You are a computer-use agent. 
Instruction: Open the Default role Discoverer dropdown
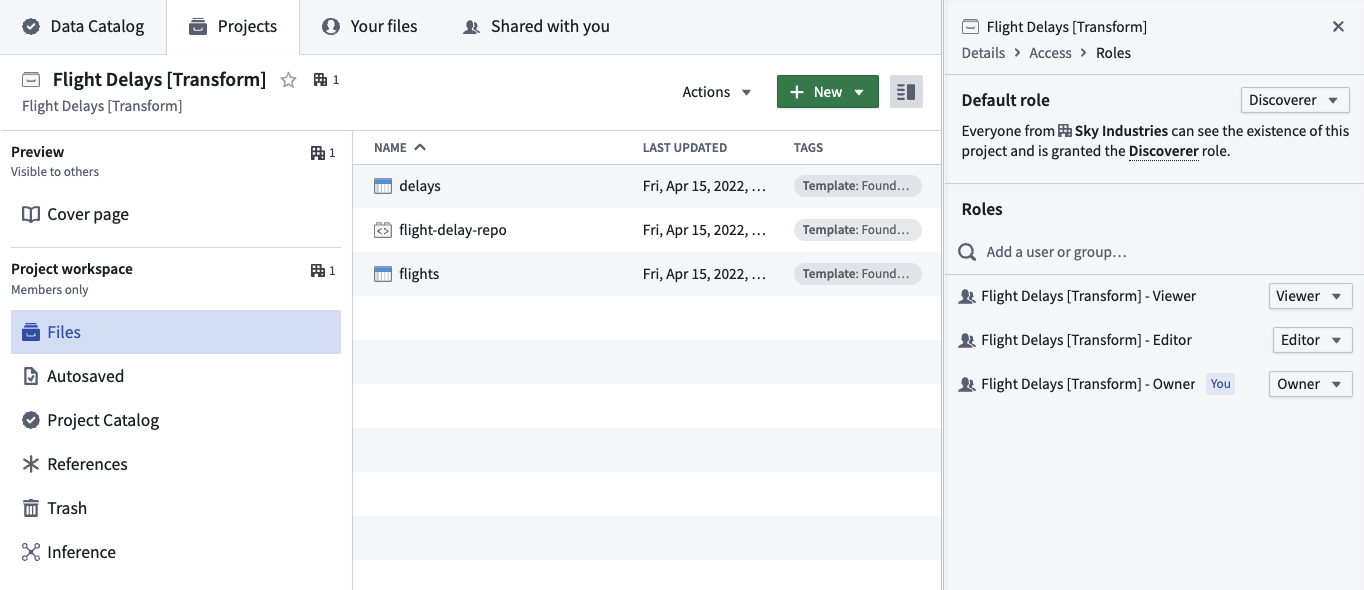pyautogui.click(x=1294, y=100)
